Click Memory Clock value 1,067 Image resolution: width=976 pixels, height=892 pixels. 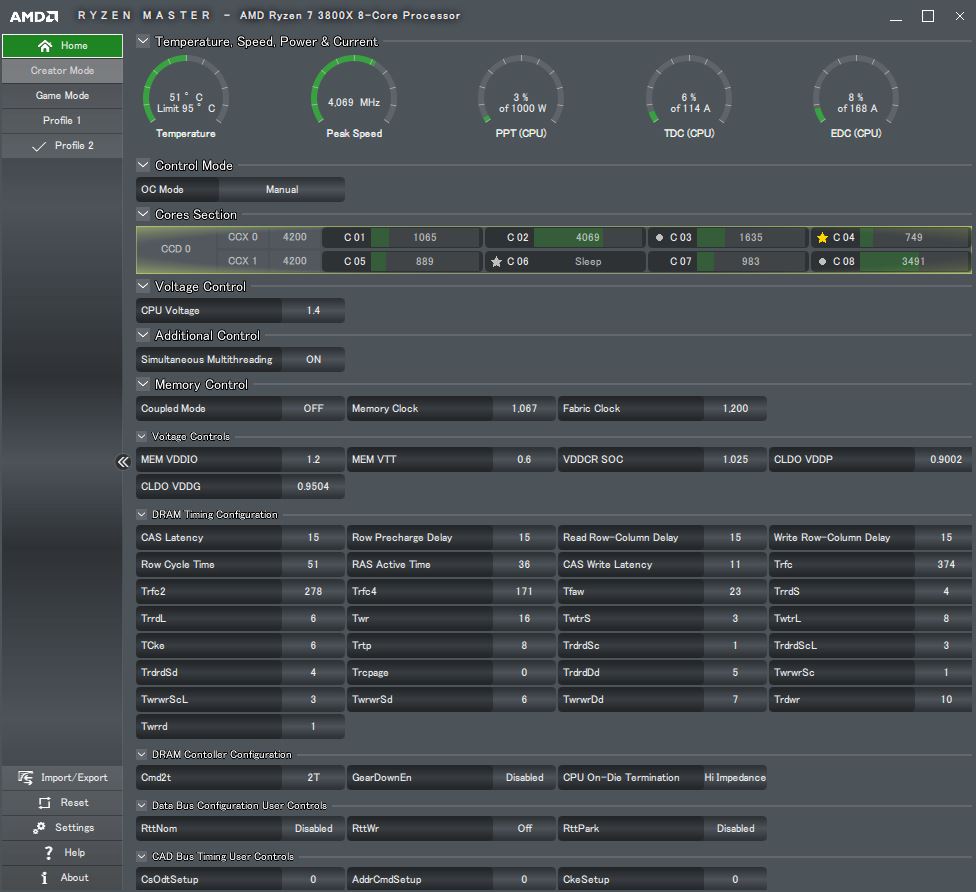[x=524, y=408]
